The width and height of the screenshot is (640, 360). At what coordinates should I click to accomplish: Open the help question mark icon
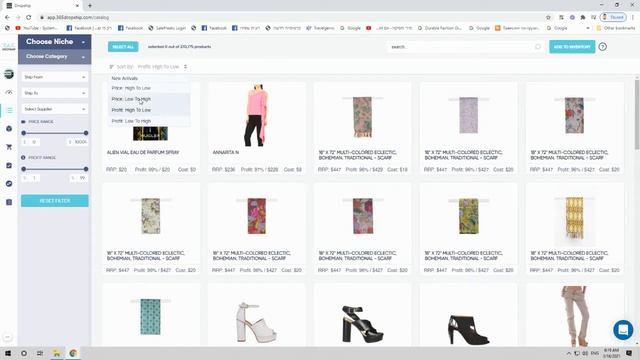[x=602, y=47]
